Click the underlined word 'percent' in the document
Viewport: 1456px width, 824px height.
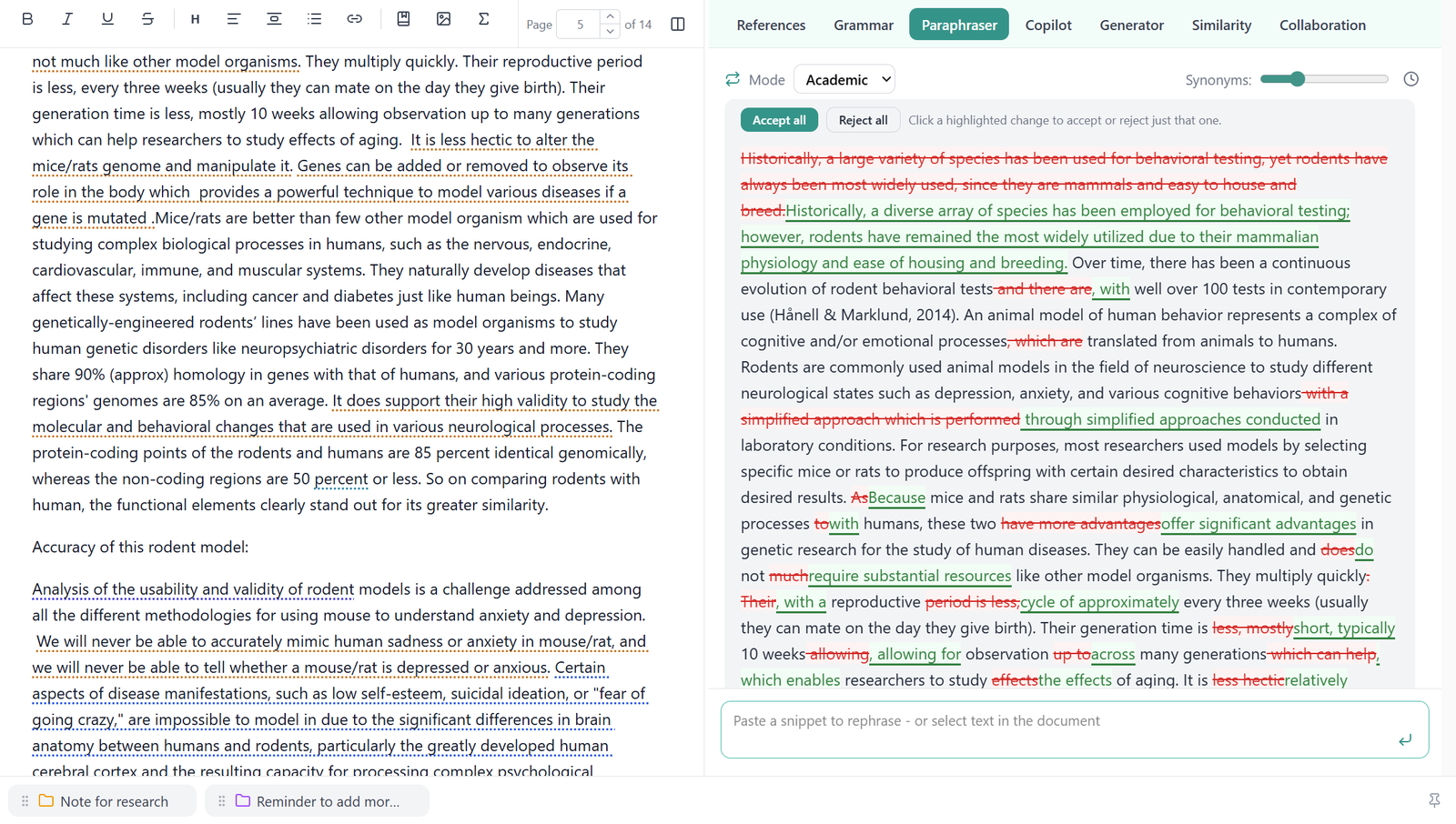click(x=341, y=478)
